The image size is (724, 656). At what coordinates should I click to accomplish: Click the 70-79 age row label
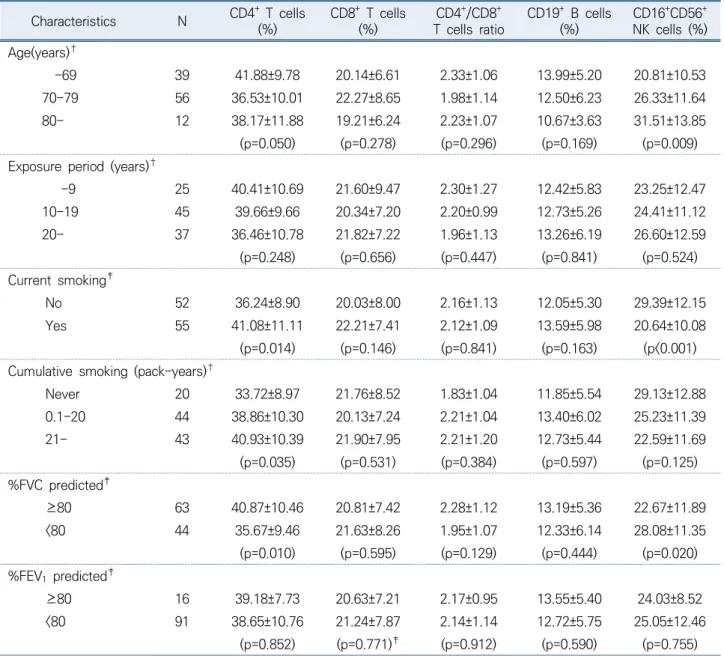coord(60,98)
